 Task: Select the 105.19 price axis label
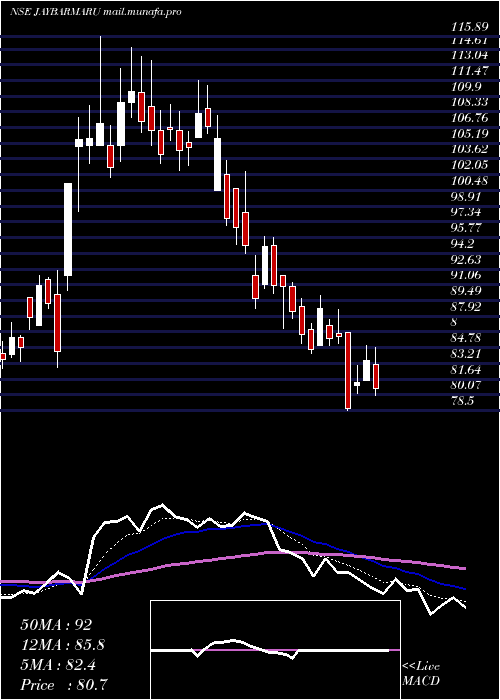coord(468,133)
